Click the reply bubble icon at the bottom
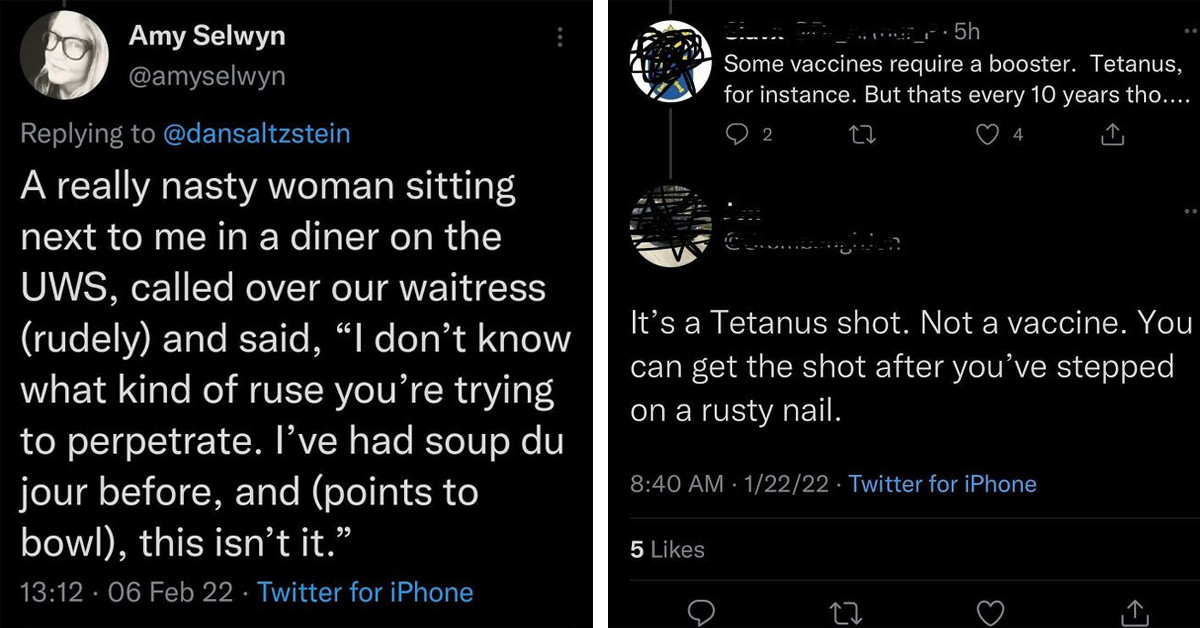This screenshot has height=628, width=1200. [701, 612]
